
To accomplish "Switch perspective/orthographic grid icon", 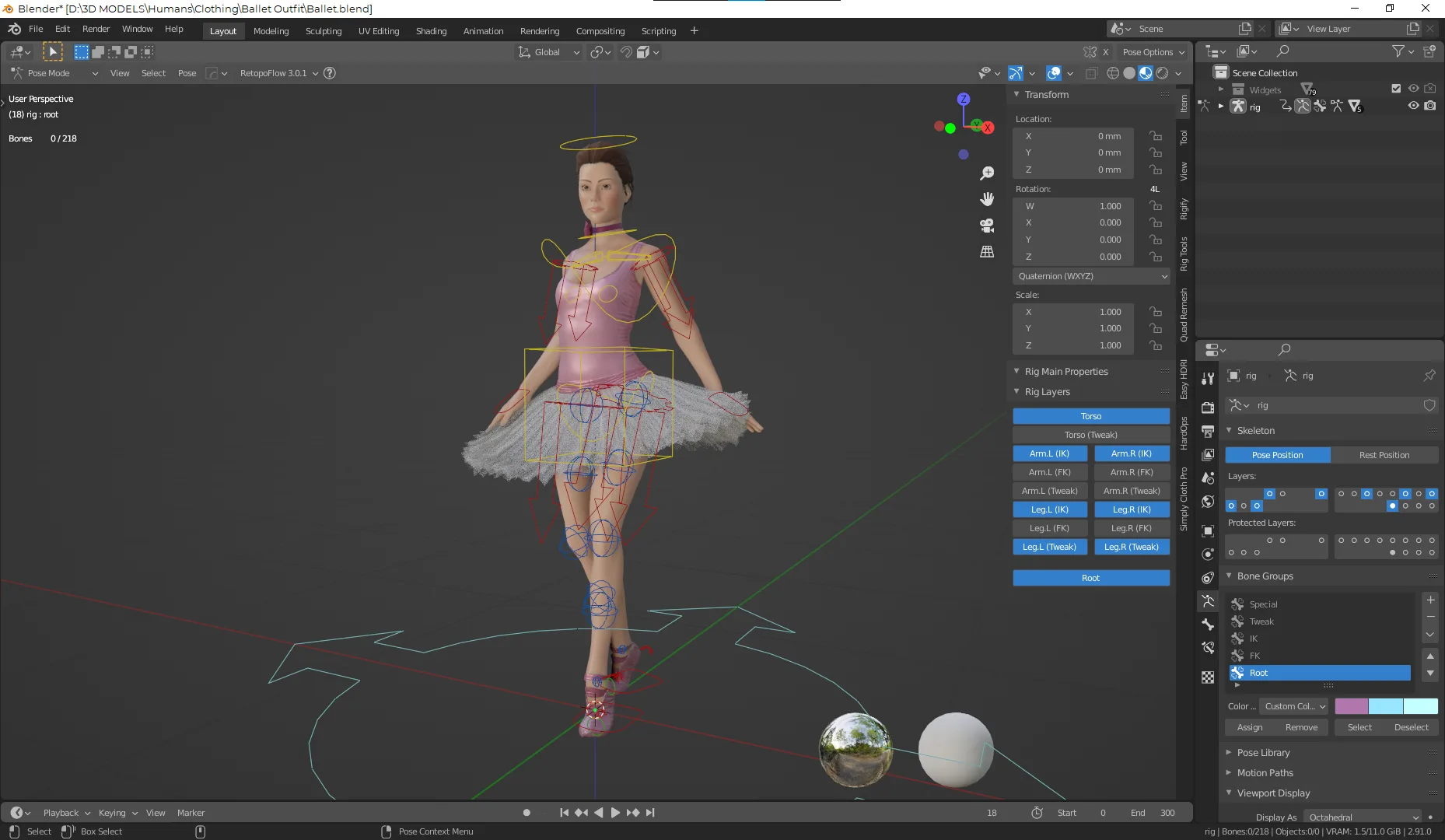I will coord(987,251).
